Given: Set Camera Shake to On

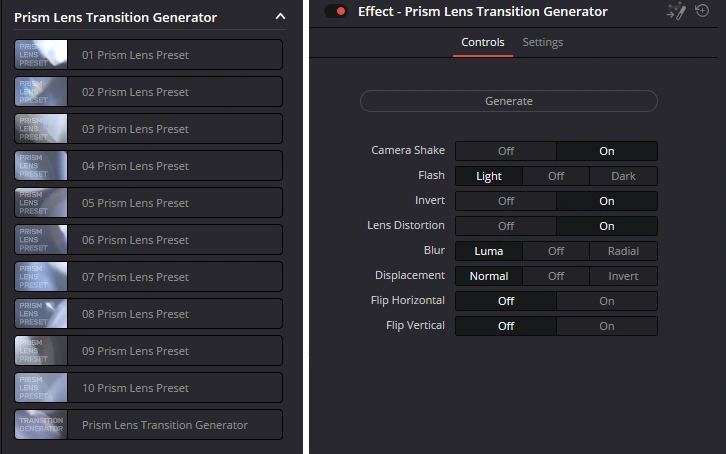Looking at the screenshot, I should (607, 151).
